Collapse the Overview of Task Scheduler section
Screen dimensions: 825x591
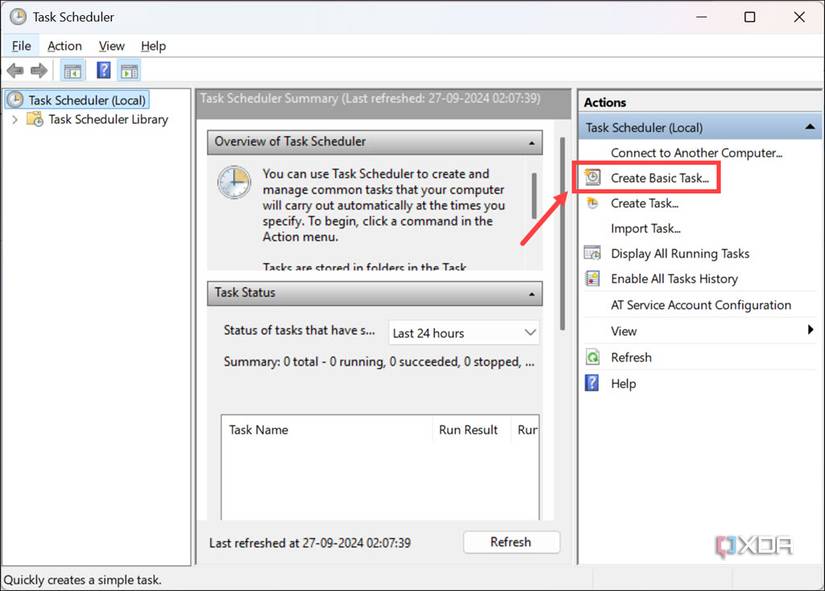pos(531,143)
